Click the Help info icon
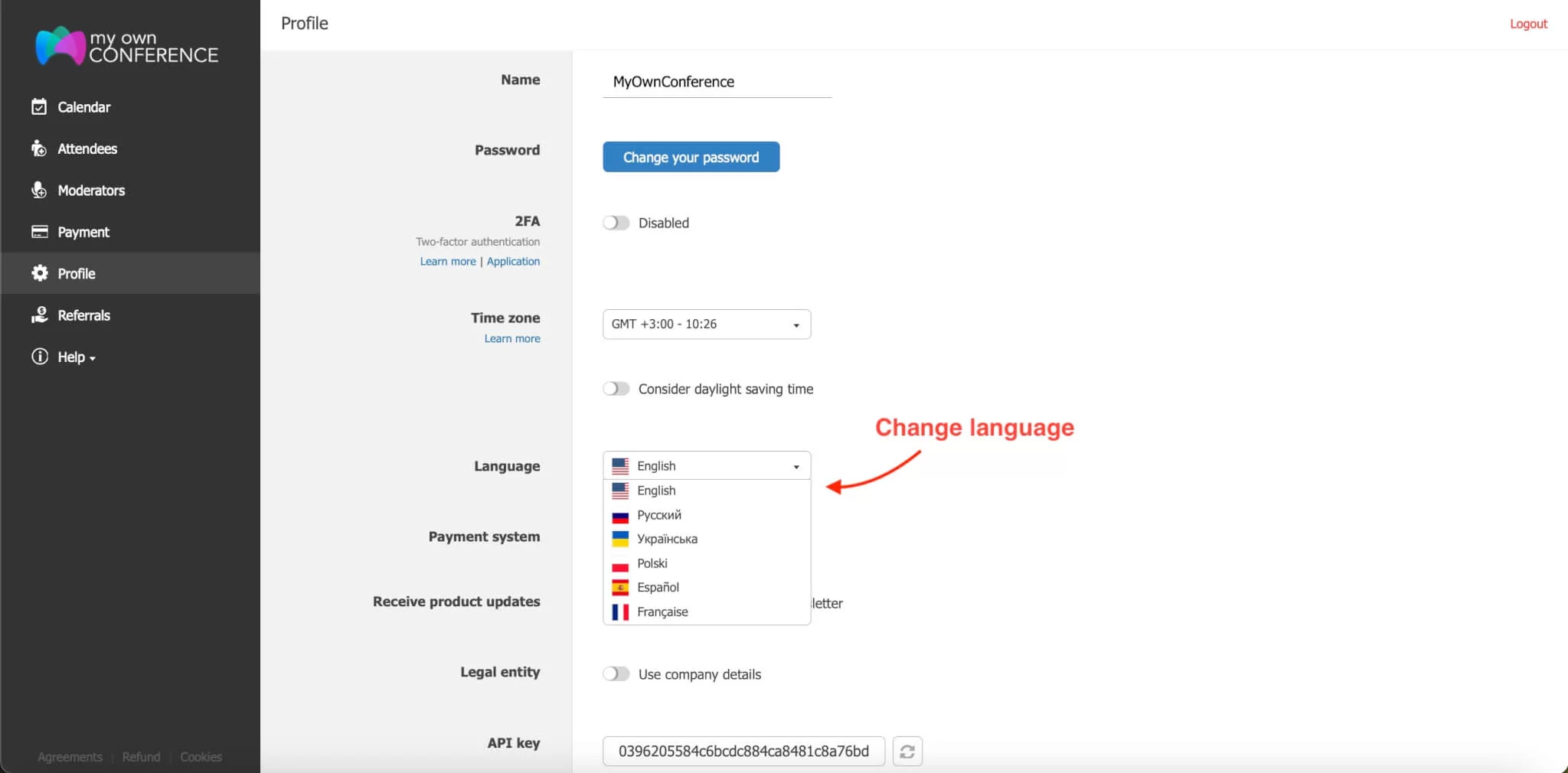This screenshot has width=1568, height=773. tap(39, 356)
